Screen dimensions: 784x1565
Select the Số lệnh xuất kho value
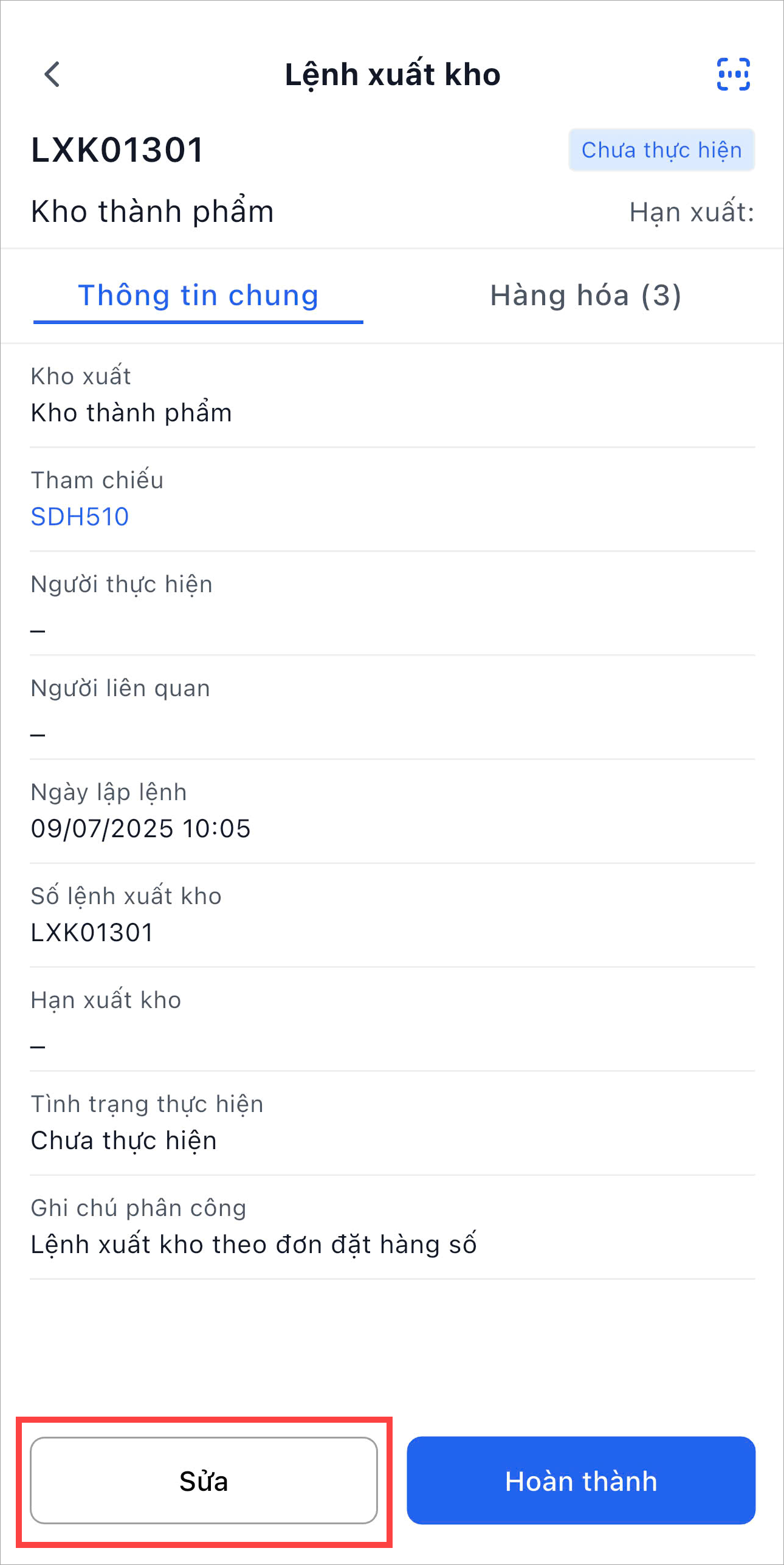[x=92, y=933]
